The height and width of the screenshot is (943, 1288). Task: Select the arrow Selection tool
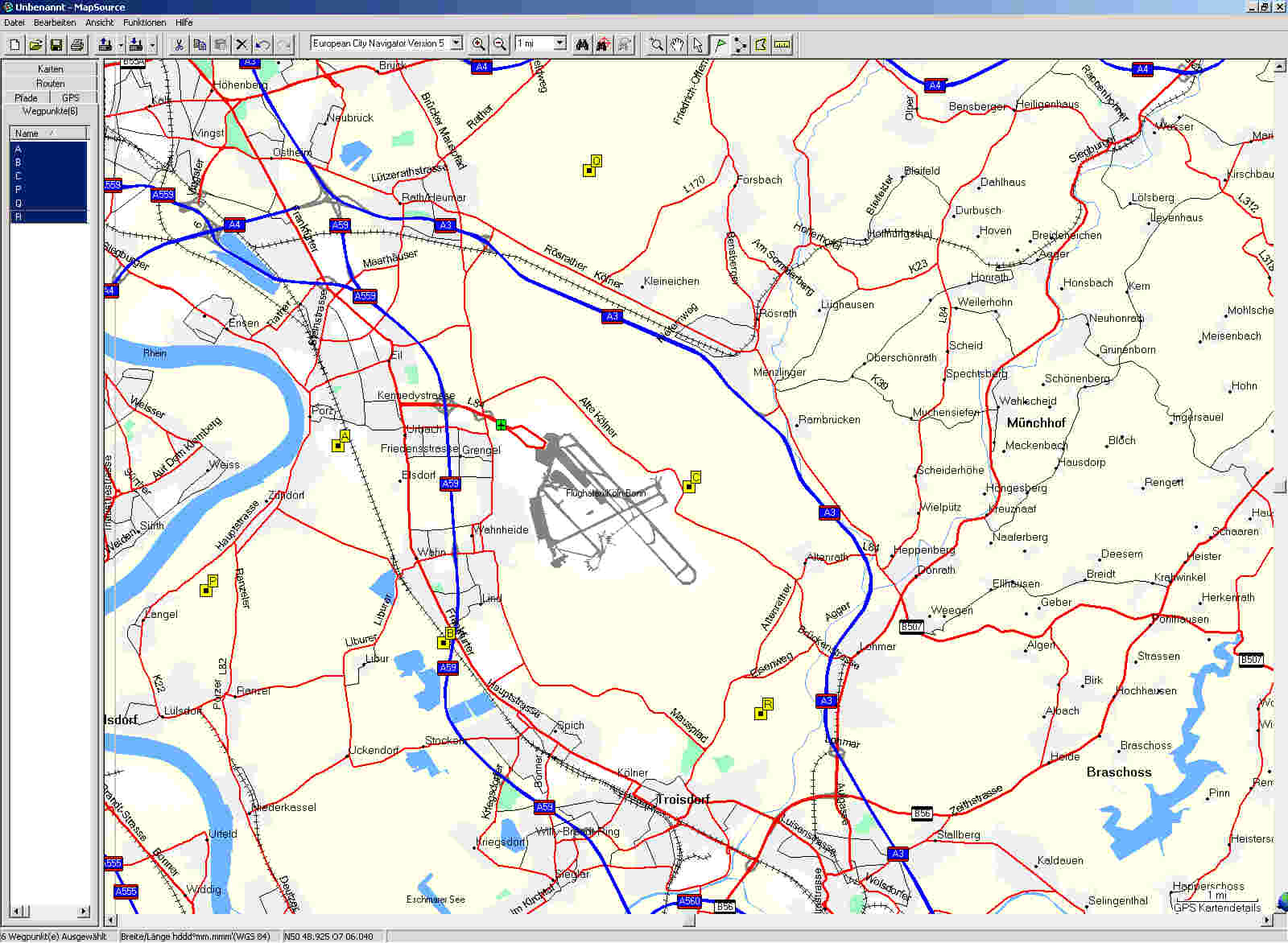pos(698,44)
